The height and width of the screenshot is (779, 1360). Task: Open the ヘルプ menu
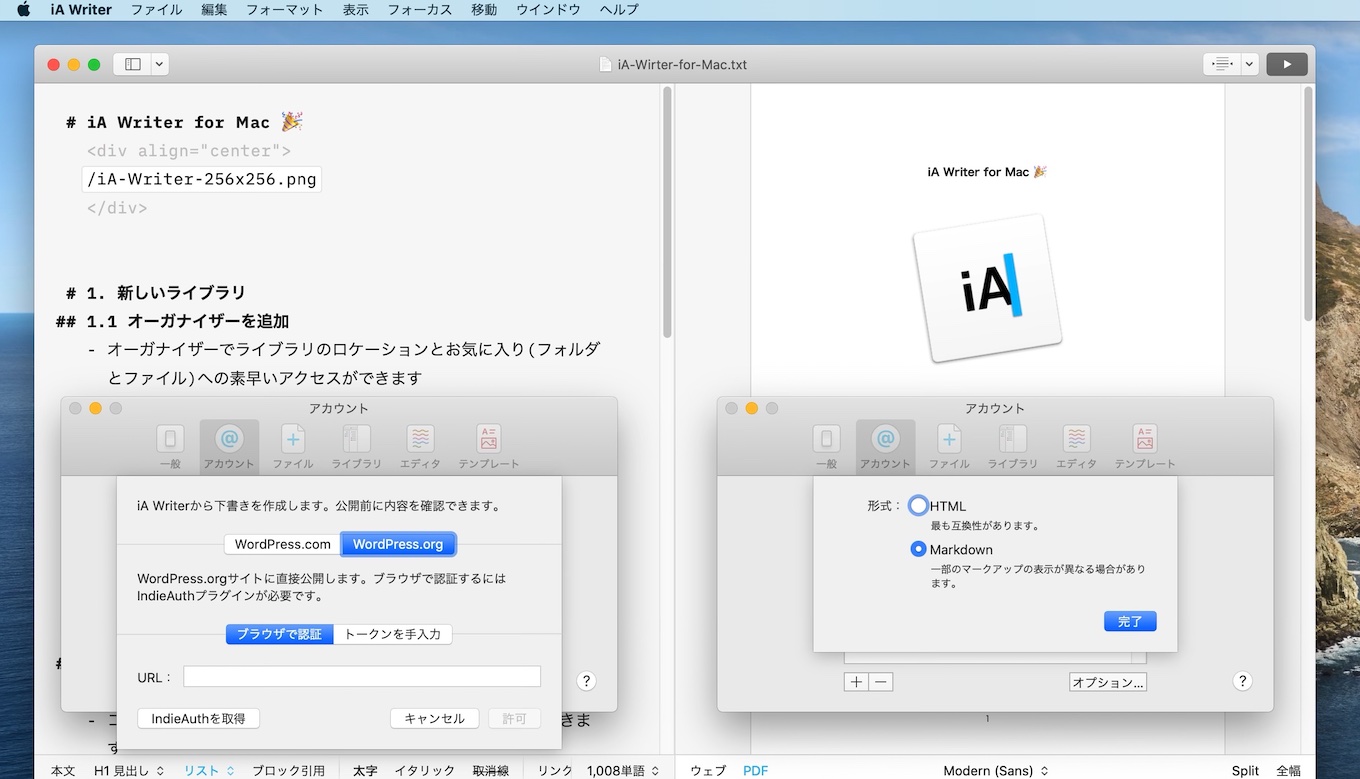tap(618, 9)
